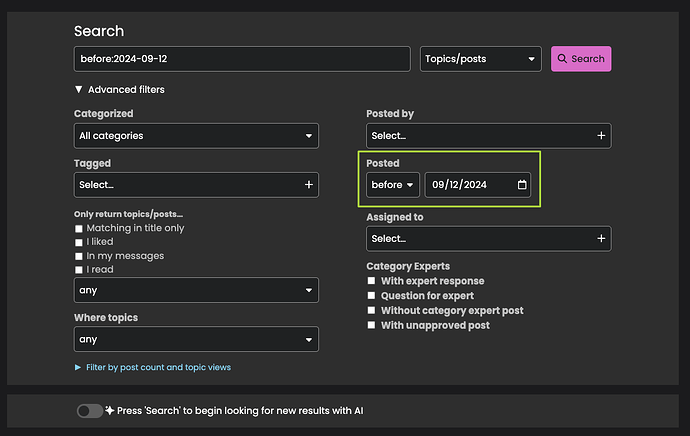Viewport: 690px width, 436px height.
Task: Open the Tagged select box
Action: point(196,185)
